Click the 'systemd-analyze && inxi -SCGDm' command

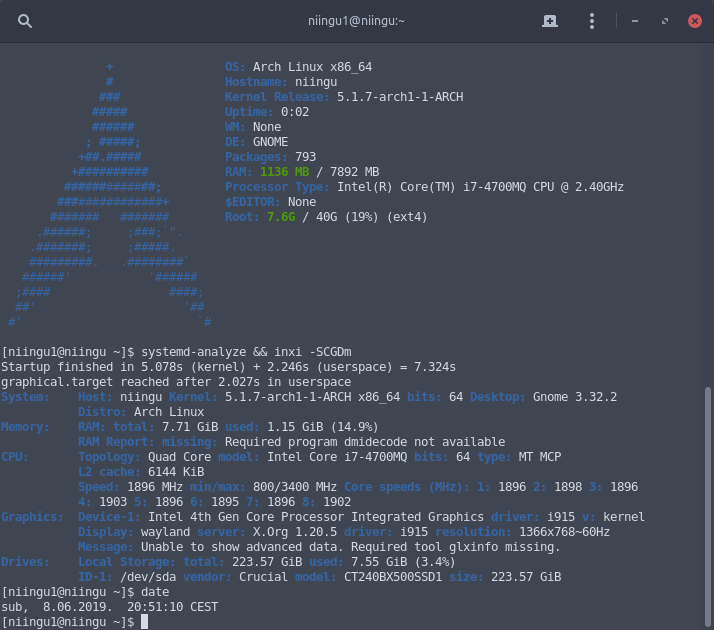pos(246,352)
